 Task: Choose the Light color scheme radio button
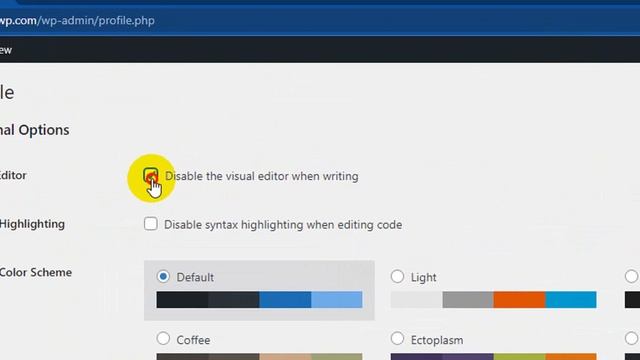(x=397, y=276)
